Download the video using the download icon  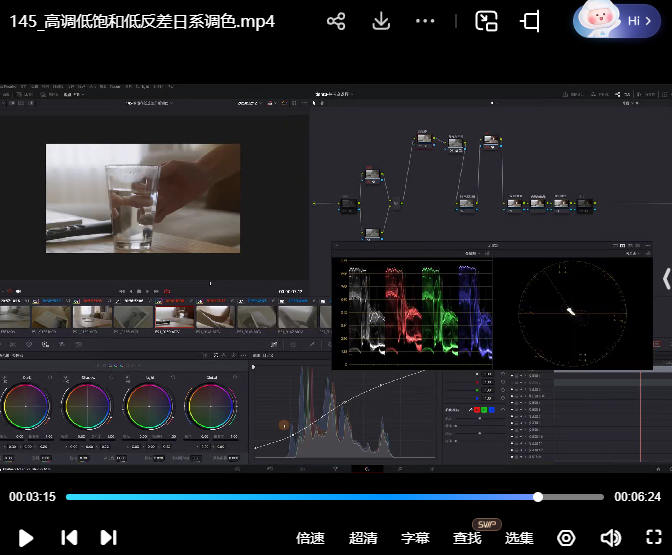click(381, 21)
